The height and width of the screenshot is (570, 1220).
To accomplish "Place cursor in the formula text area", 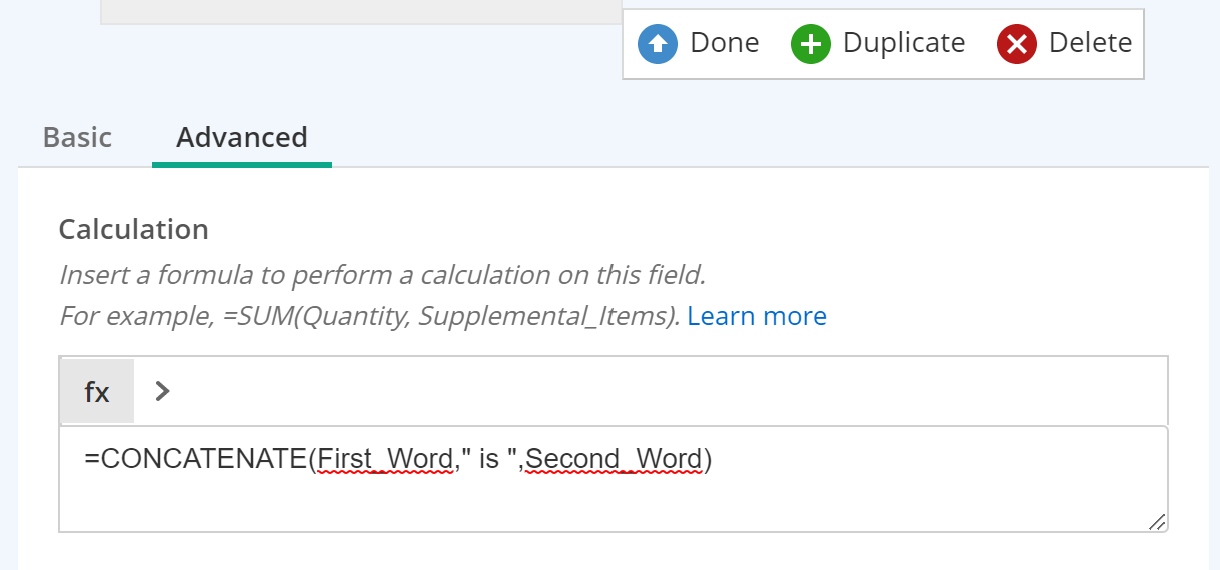I will point(613,479).
